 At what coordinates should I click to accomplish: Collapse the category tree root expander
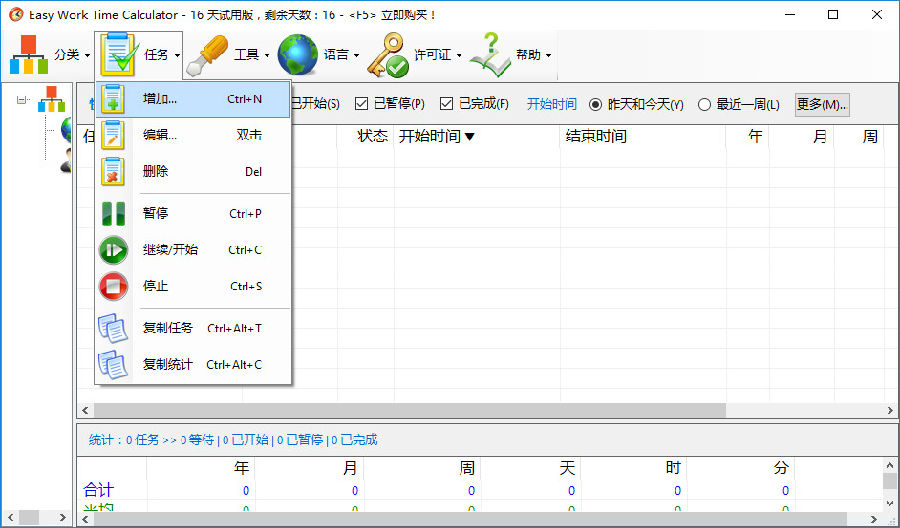click(22, 100)
